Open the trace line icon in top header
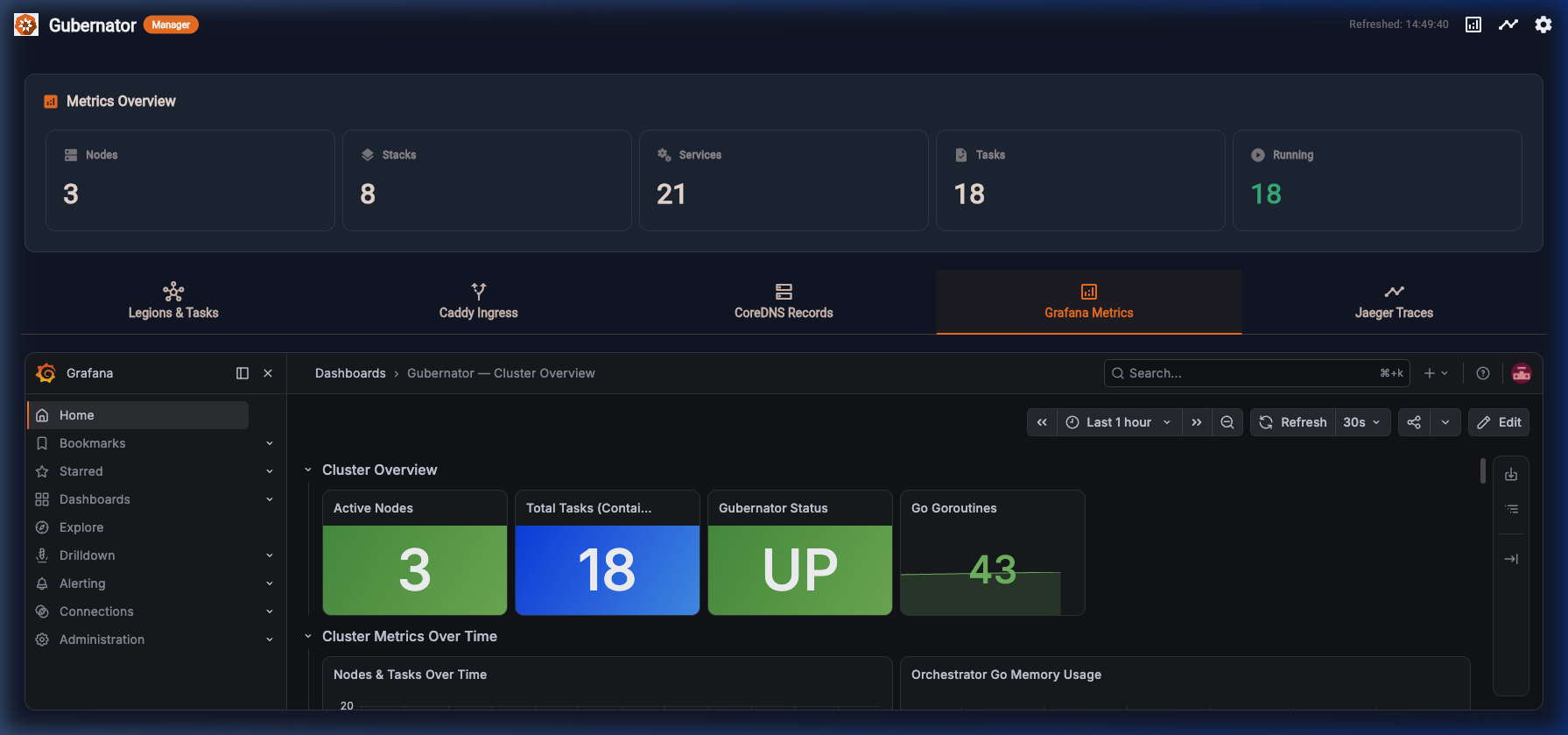 (x=1508, y=25)
